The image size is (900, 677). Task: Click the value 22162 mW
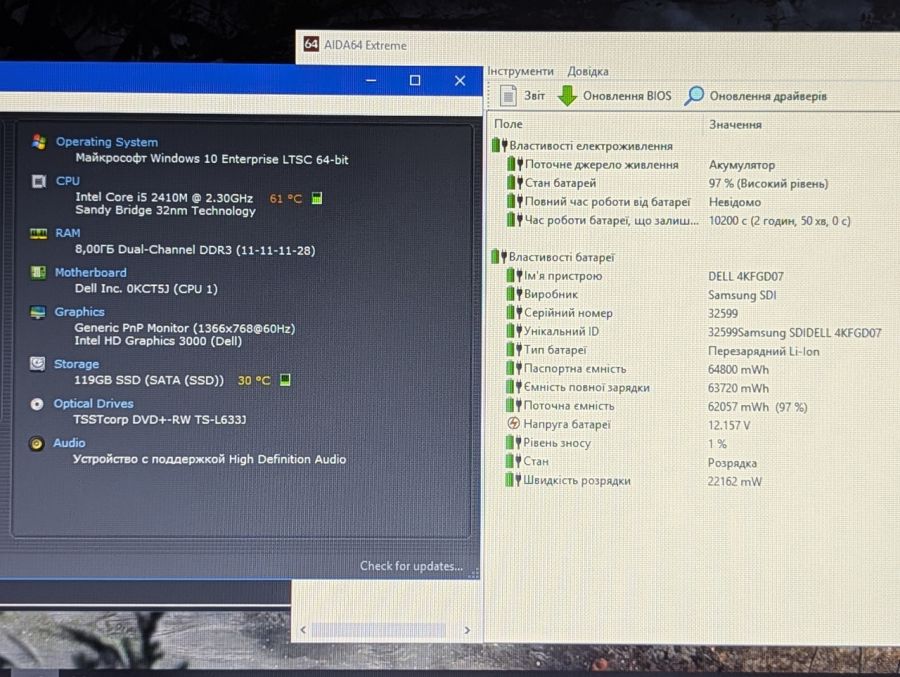click(x=735, y=481)
